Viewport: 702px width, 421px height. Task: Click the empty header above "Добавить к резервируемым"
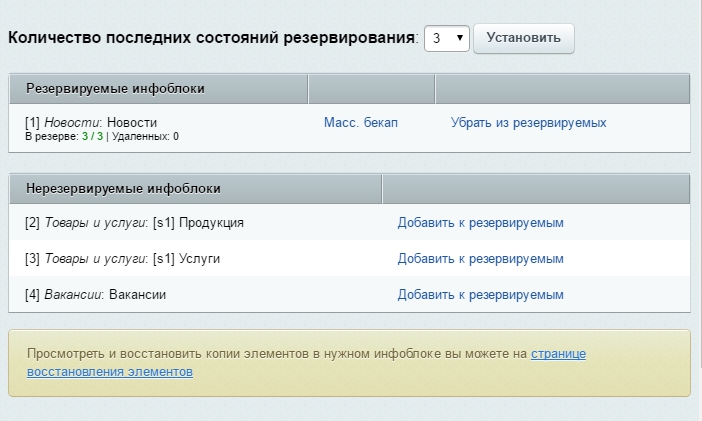pyautogui.click(x=535, y=188)
